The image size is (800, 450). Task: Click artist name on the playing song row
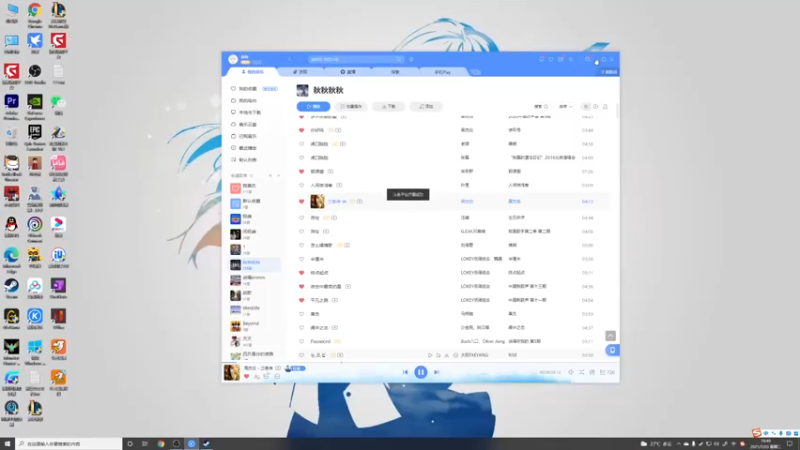(467, 202)
